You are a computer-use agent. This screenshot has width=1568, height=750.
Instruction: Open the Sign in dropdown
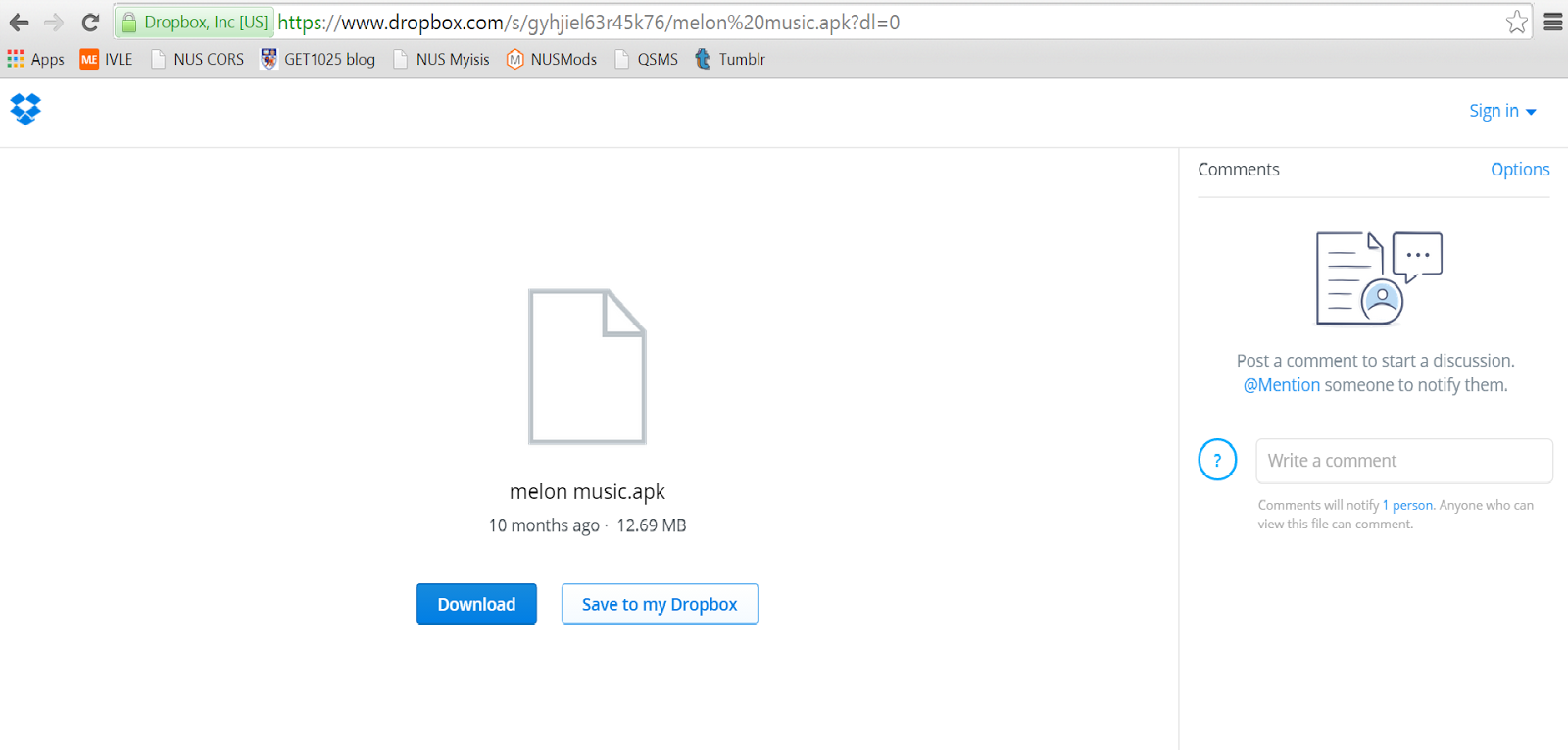tap(1502, 111)
